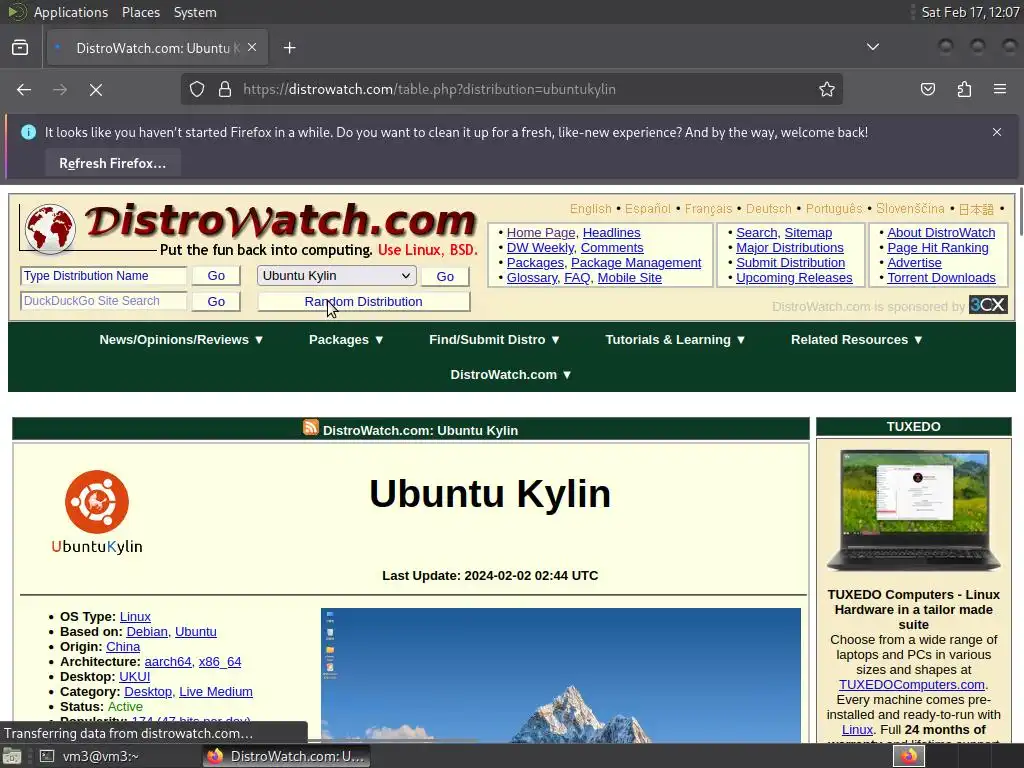Open Firefox View recent browsing icon
The image size is (1024, 768).
20,48
